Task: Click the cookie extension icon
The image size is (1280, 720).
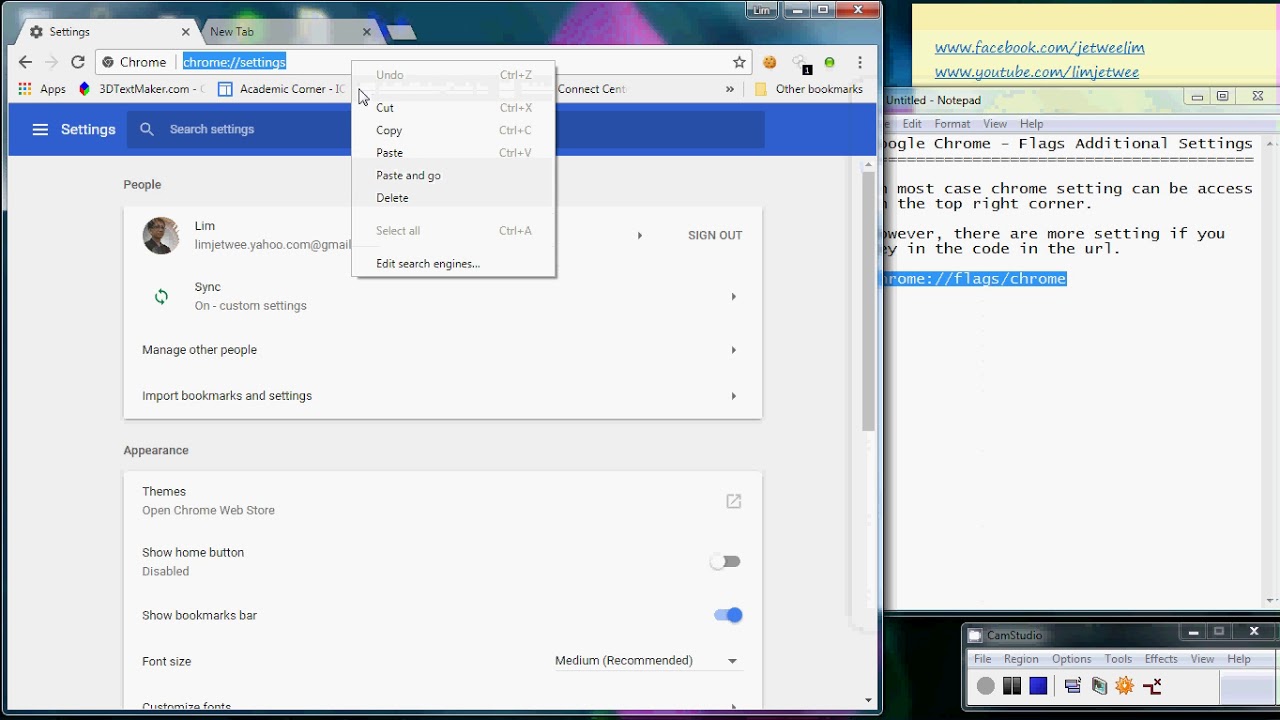Action: coord(770,62)
